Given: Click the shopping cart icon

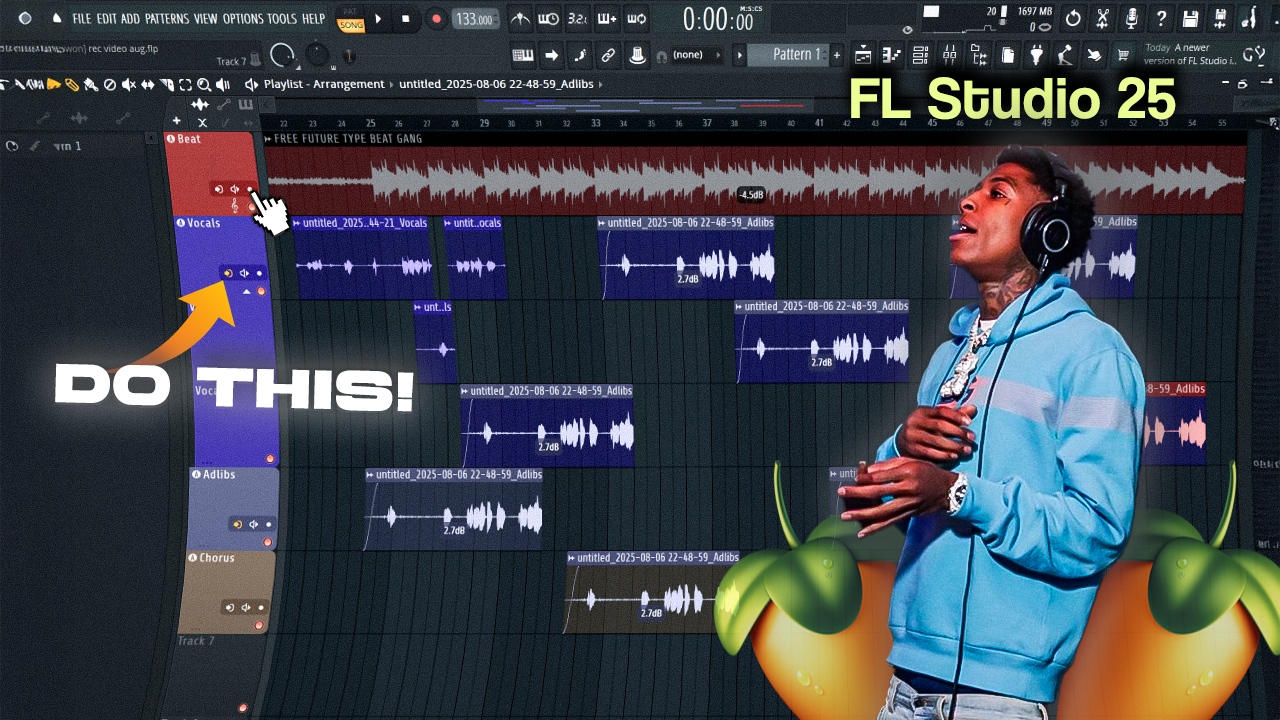Looking at the screenshot, I should [1123, 55].
